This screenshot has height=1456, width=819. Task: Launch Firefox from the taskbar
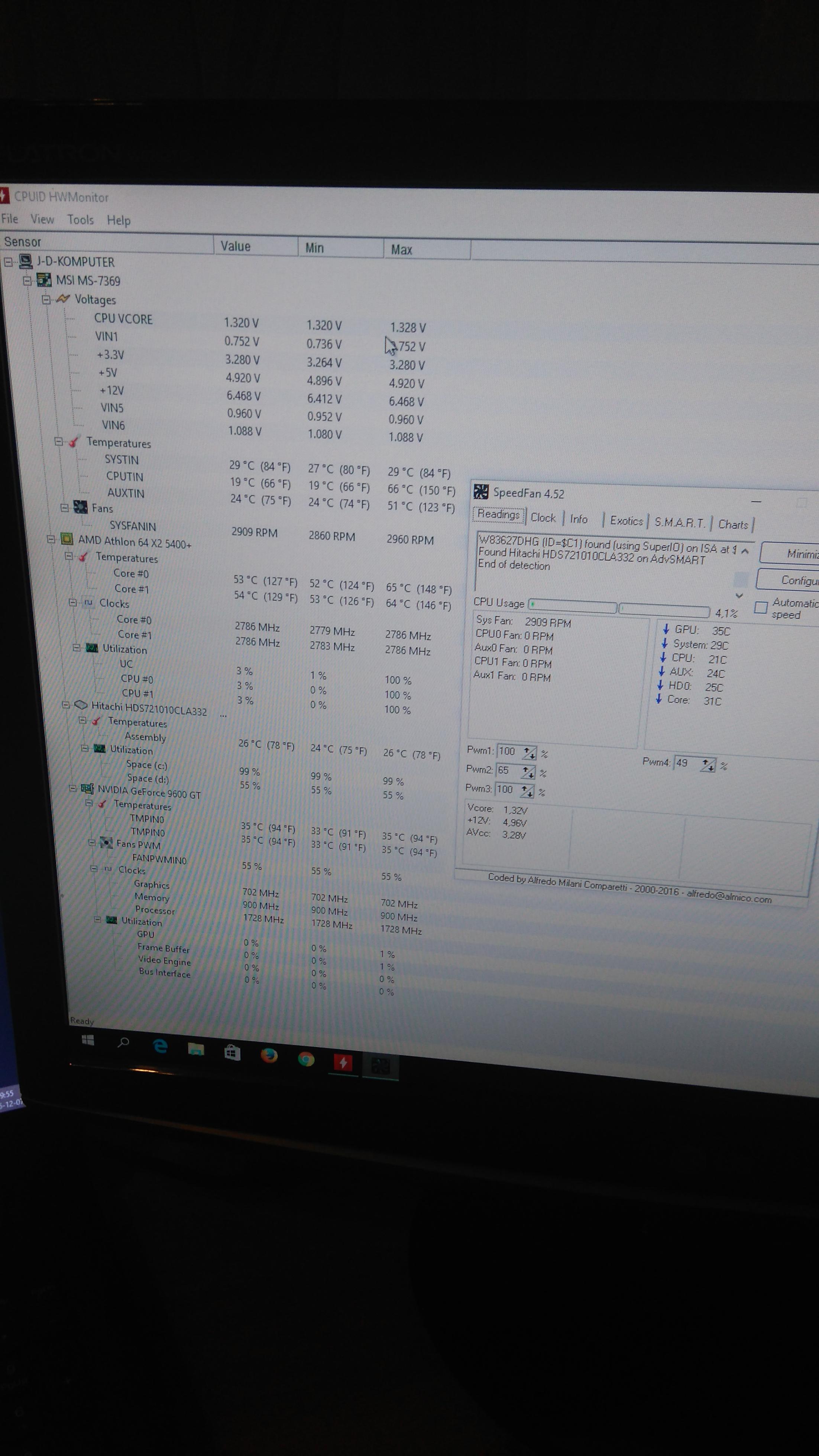pyautogui.click(x=269, y=1055)
